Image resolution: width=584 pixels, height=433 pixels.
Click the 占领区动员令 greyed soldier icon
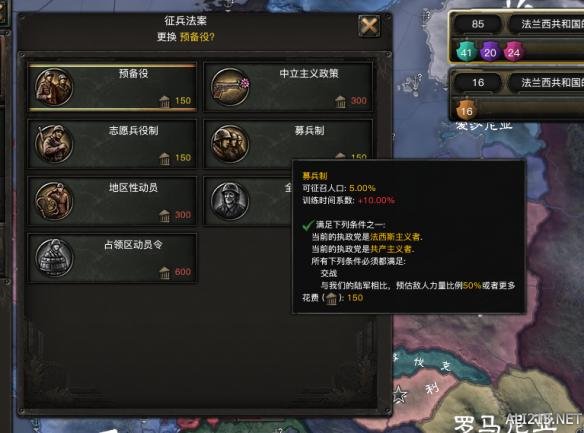54,258
